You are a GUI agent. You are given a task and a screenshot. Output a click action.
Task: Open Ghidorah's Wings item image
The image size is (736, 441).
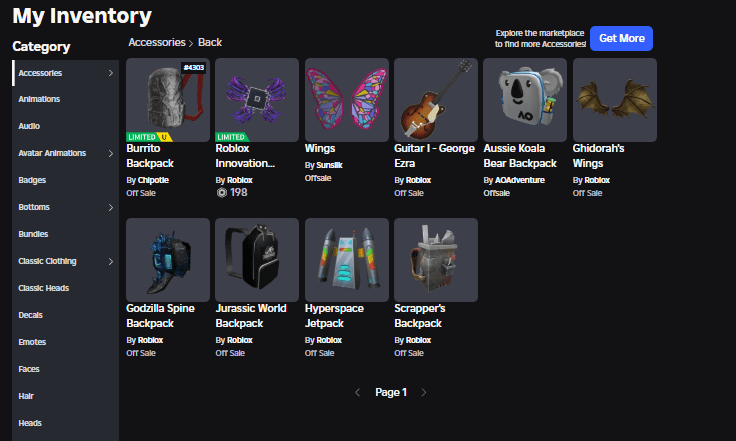[614, 99]
